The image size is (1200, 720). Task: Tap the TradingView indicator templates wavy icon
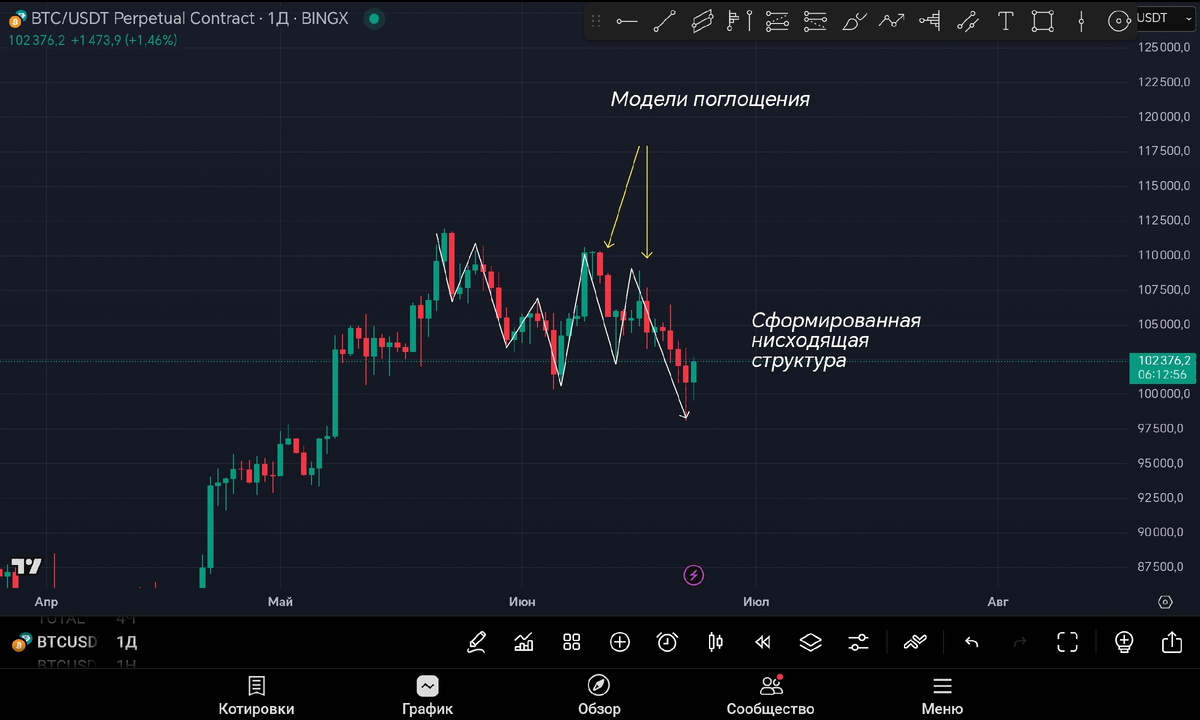(915, 642)
